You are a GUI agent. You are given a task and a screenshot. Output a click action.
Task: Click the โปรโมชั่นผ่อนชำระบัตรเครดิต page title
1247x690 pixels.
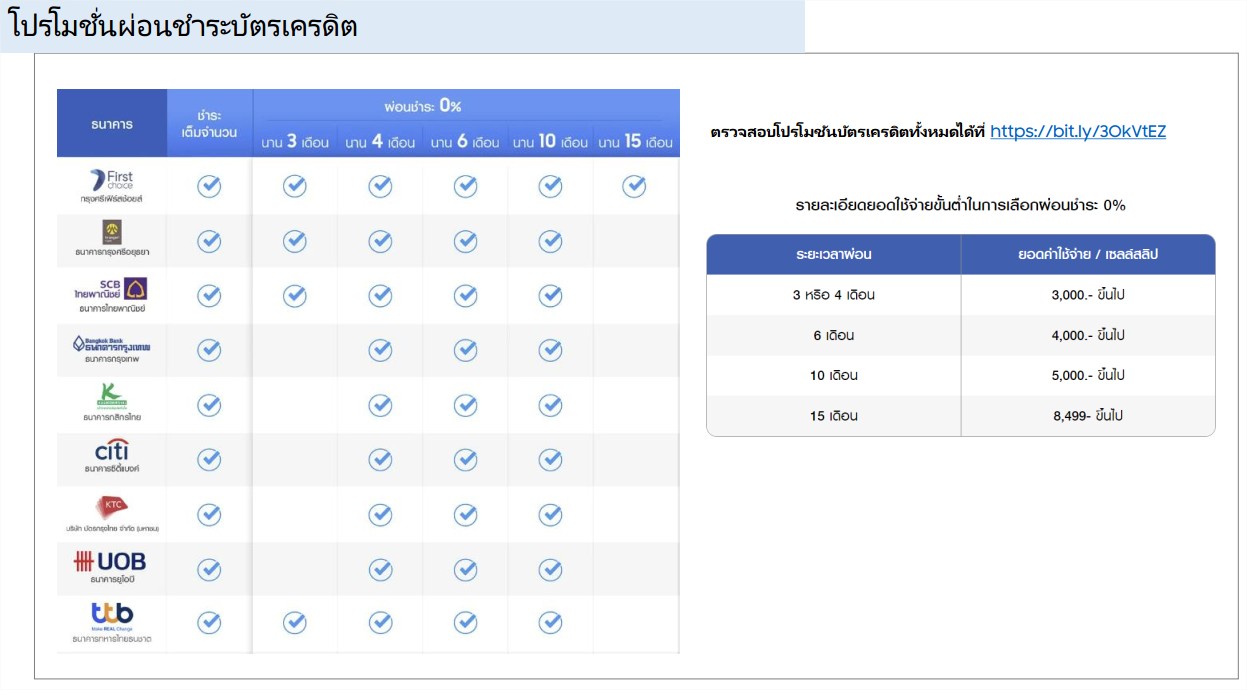click(x=183, y=27)
